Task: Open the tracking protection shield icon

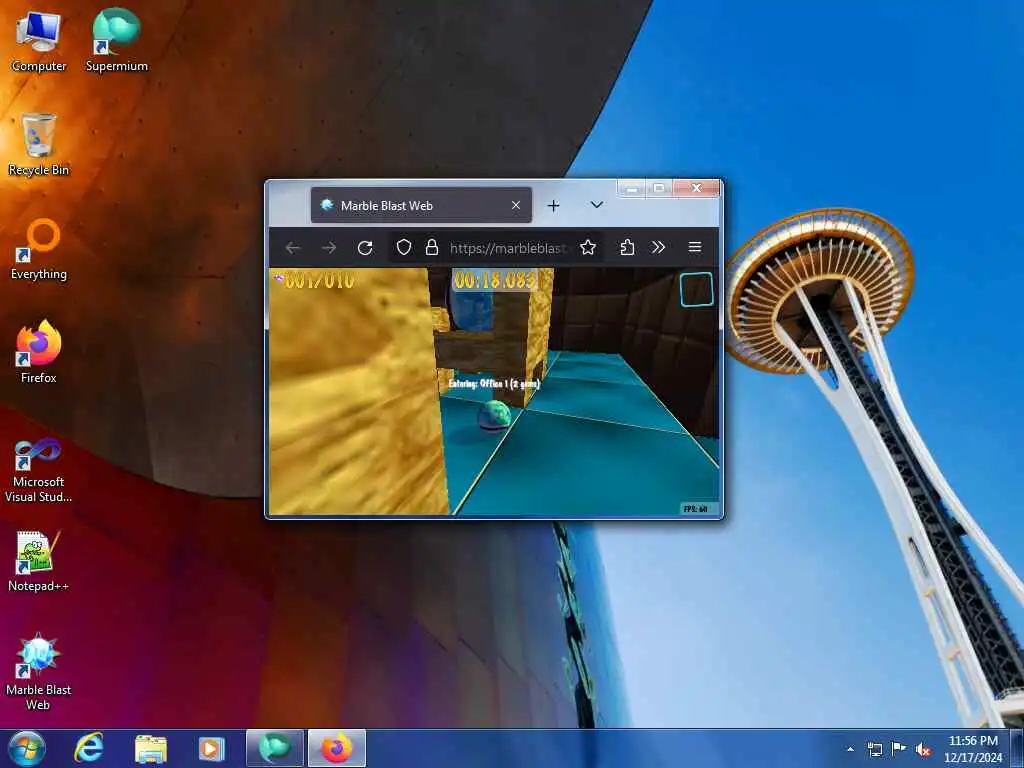Action: click(x=404, y=248)
